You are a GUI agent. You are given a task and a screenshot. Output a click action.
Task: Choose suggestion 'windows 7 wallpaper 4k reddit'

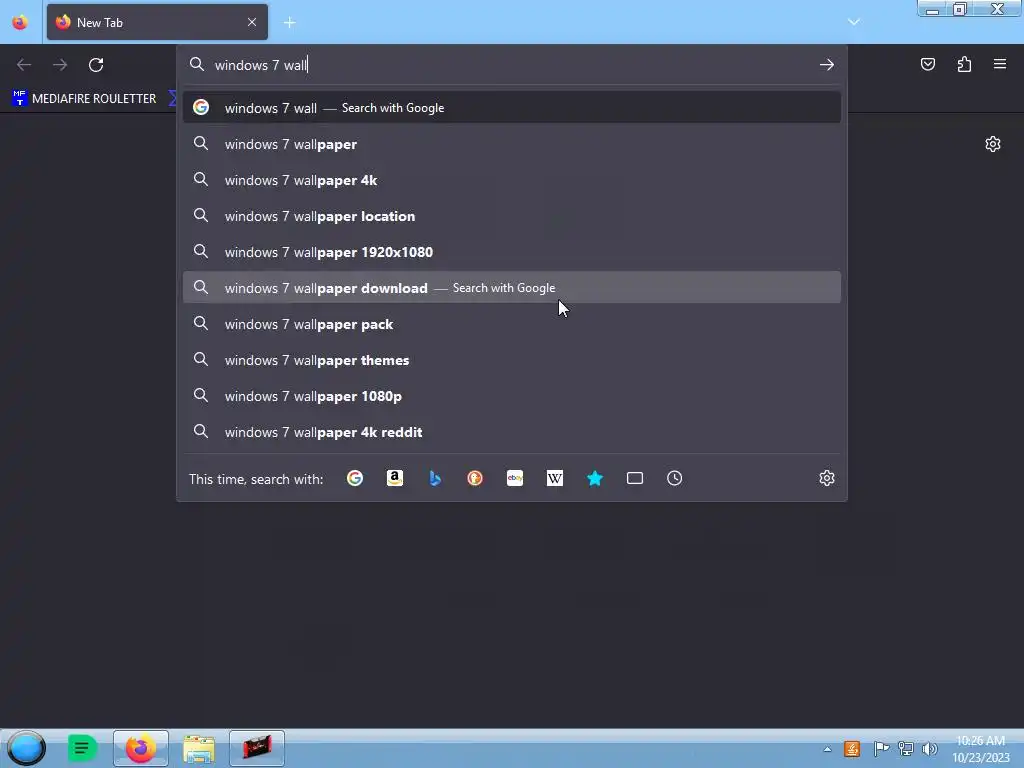point(512,432)
